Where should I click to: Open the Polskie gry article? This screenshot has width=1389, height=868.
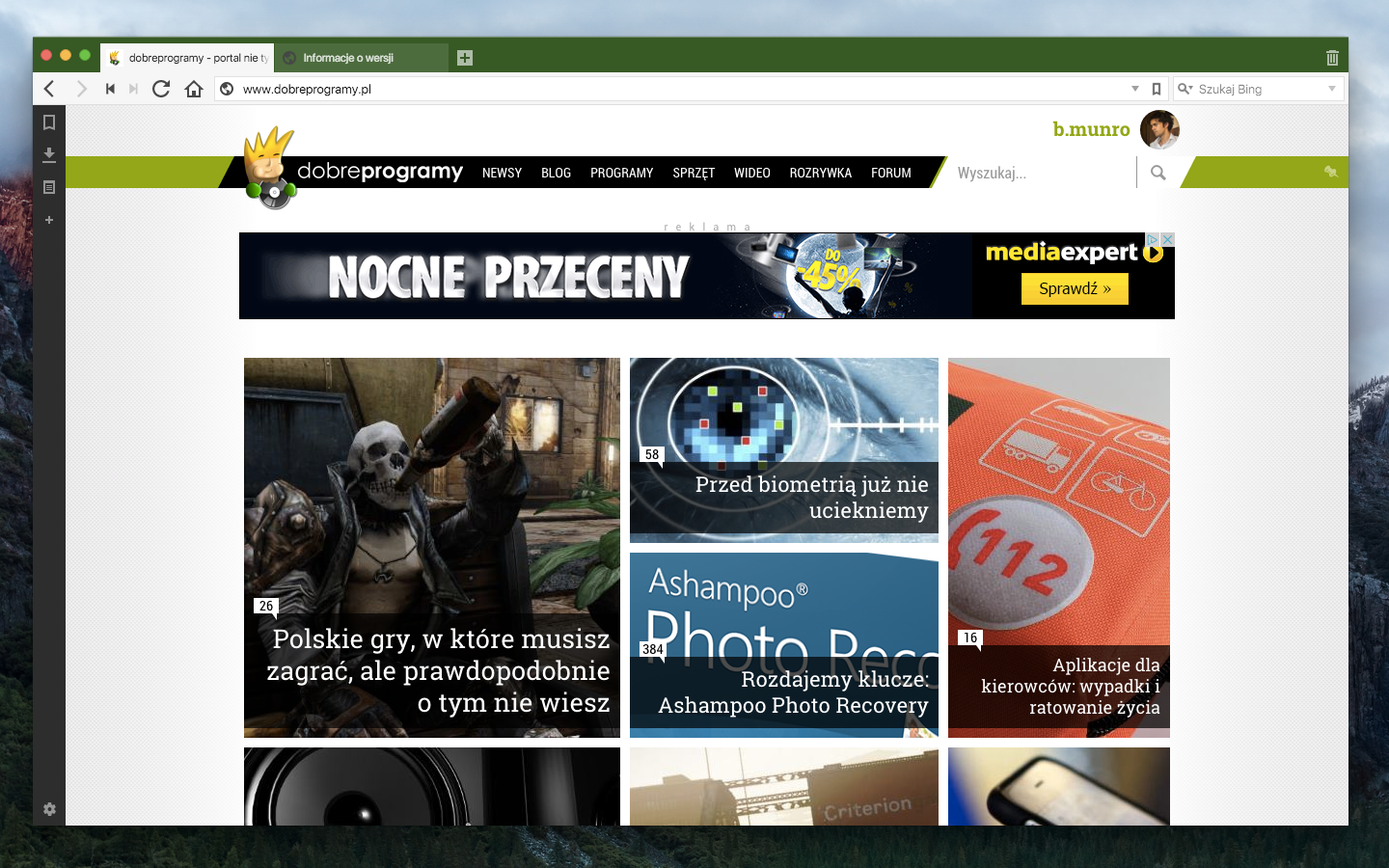pos(432,548)
